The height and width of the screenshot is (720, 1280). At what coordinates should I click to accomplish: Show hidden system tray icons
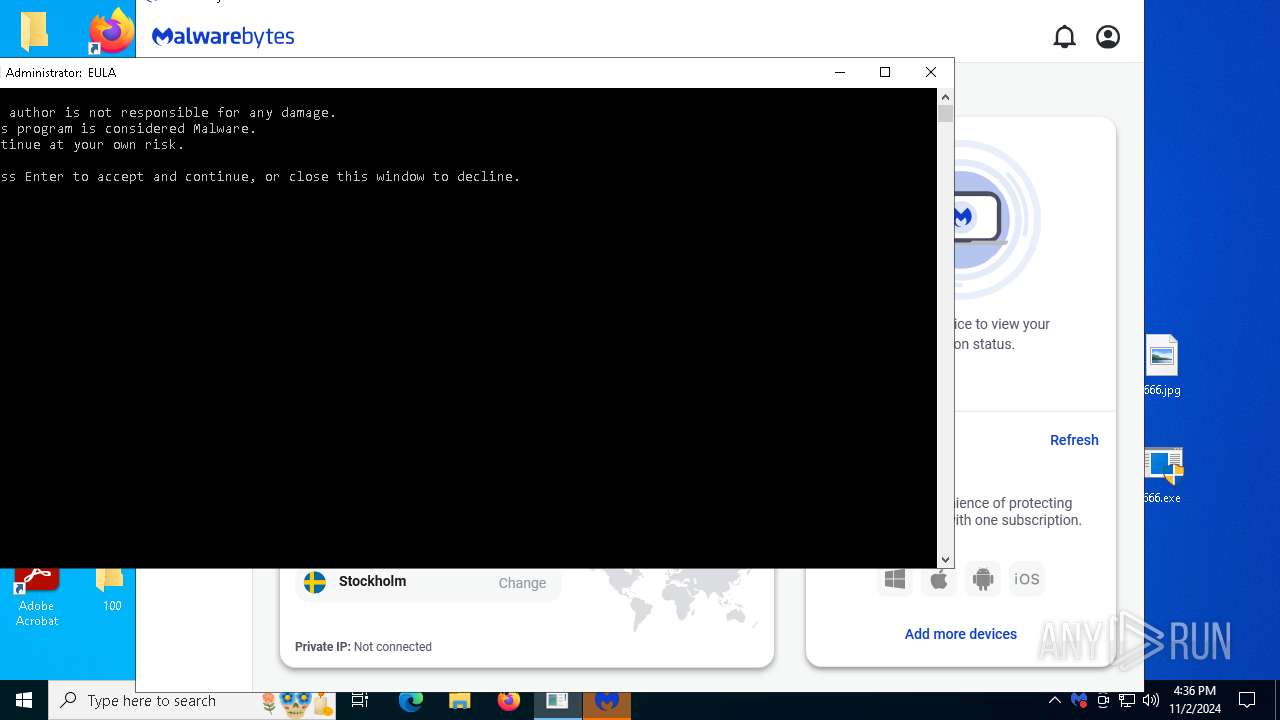pos(1054,701)
